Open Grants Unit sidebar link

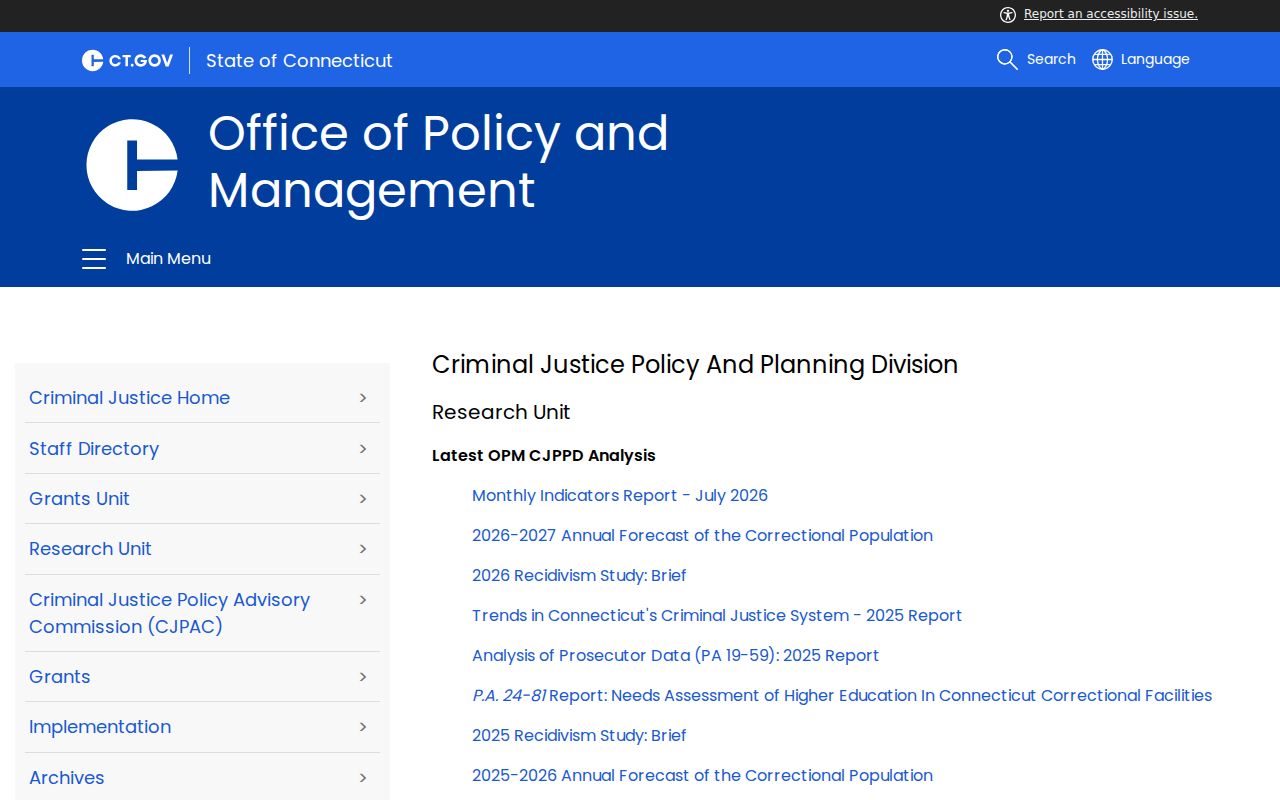79,498
